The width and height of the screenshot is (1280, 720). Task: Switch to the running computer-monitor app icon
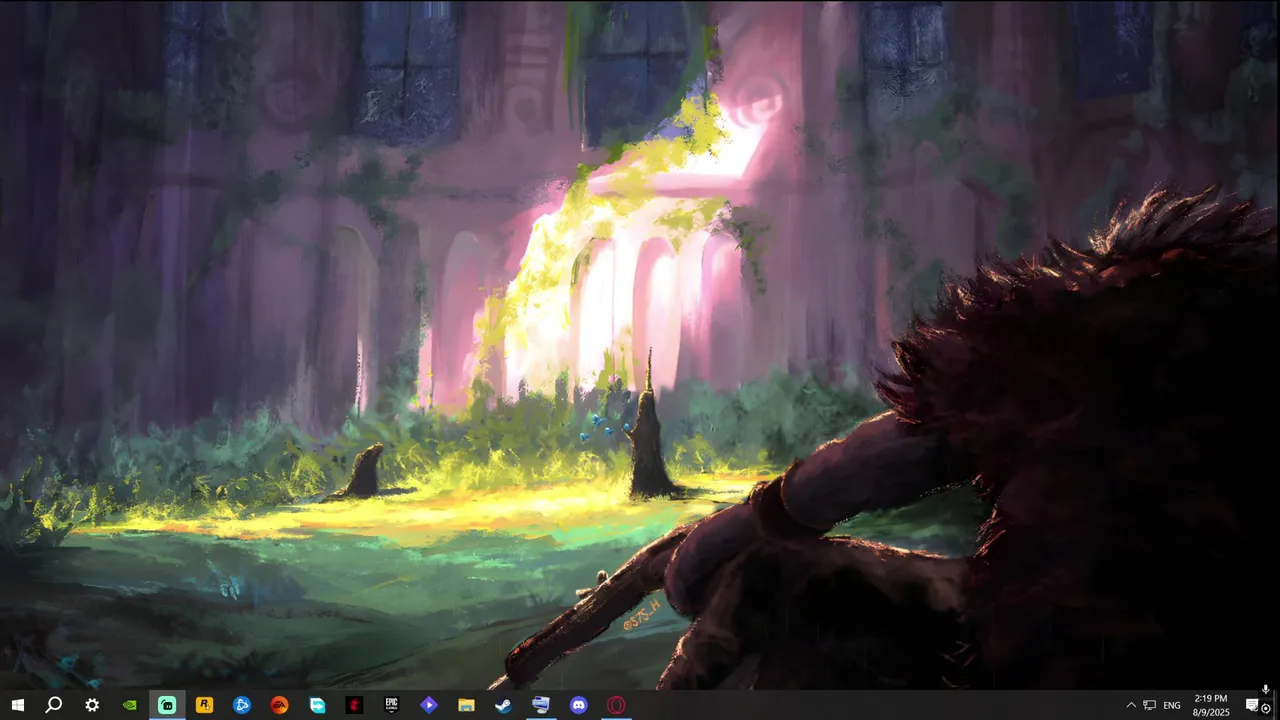coord(541,705)
